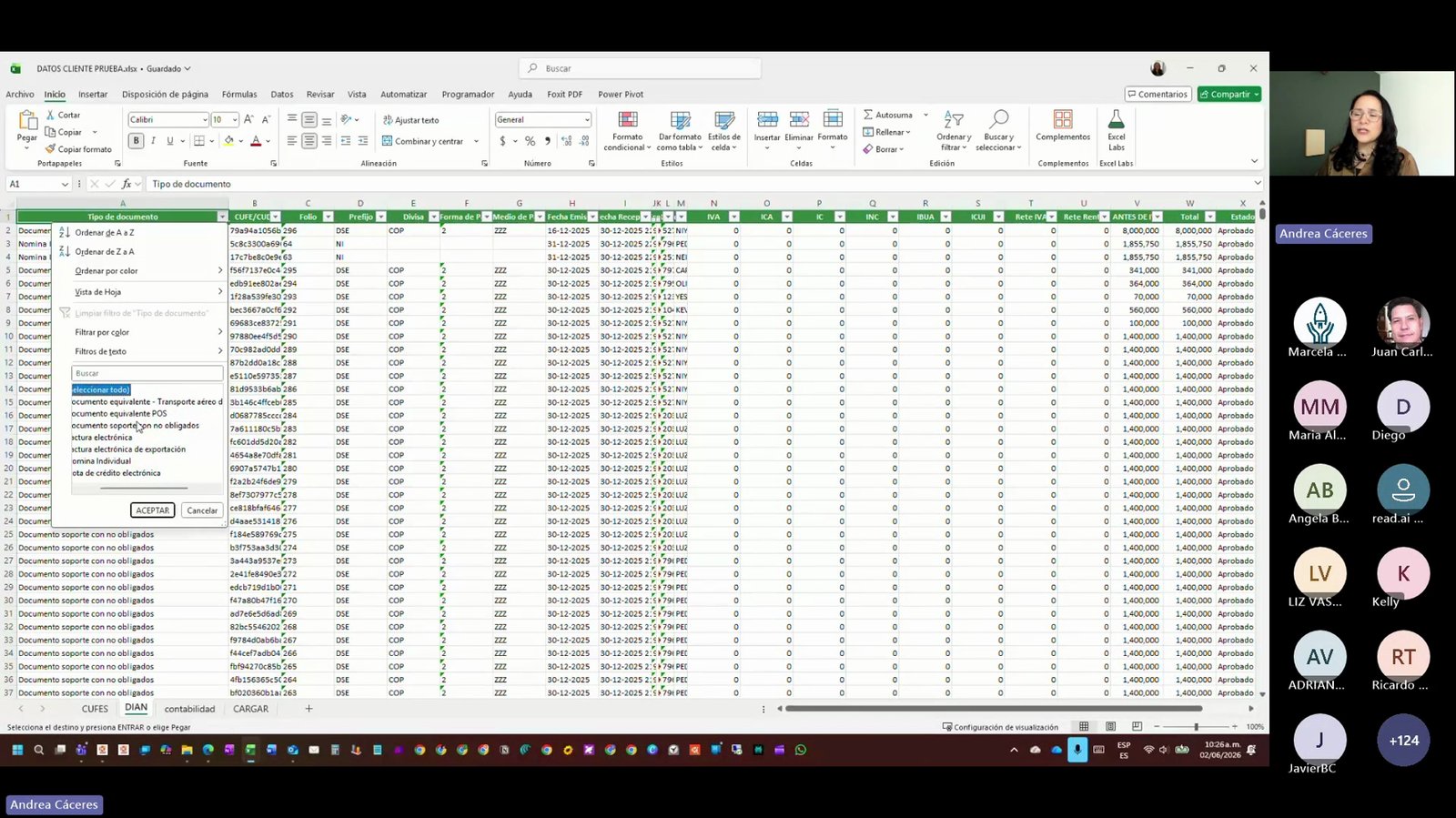The image size is (1456, 818).
Task: Open the Fórmulas ribbon tab
Action: tap(239, 95)
